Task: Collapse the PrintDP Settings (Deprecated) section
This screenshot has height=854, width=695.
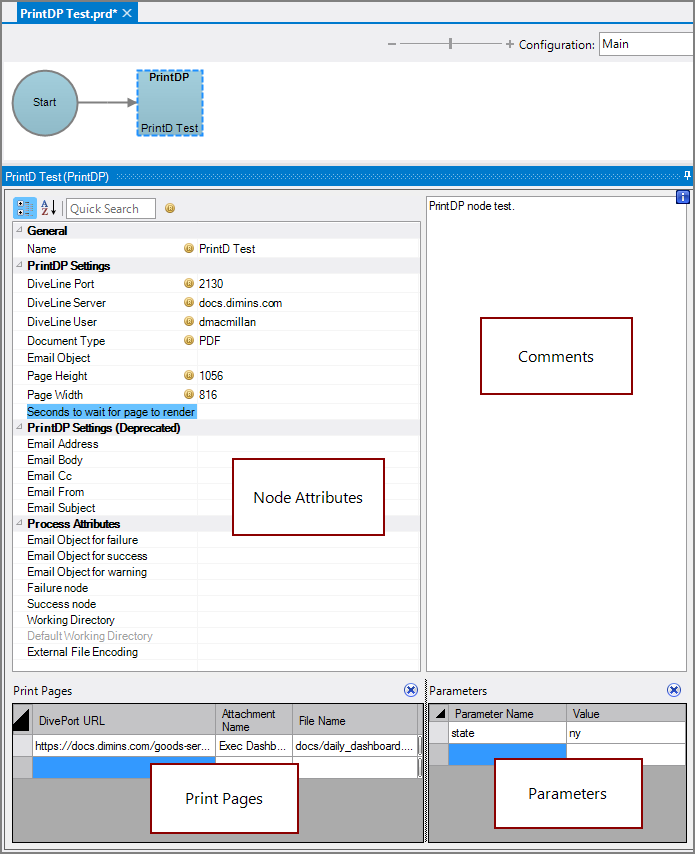Action: 20,427
